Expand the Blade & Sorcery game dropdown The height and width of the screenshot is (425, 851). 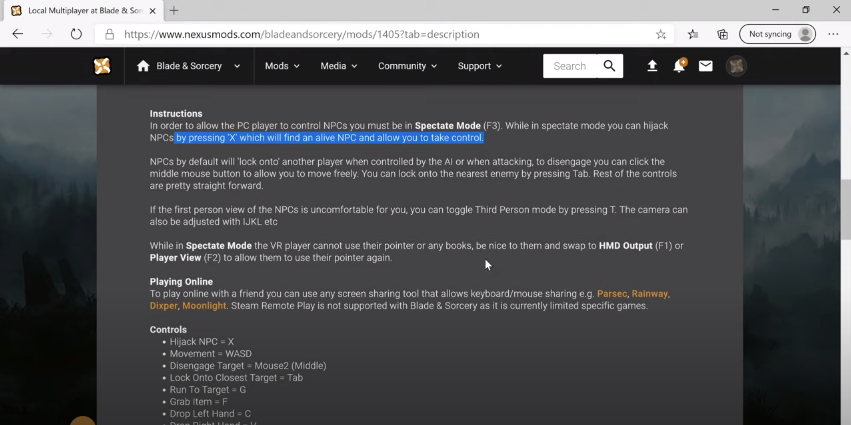[237, 66]
